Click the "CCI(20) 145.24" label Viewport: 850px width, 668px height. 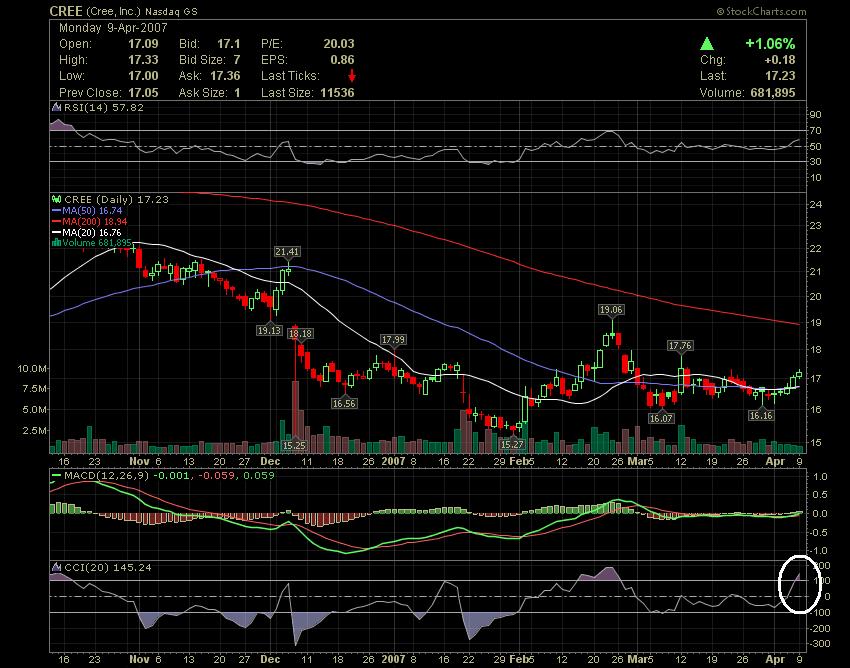(108, 567)
